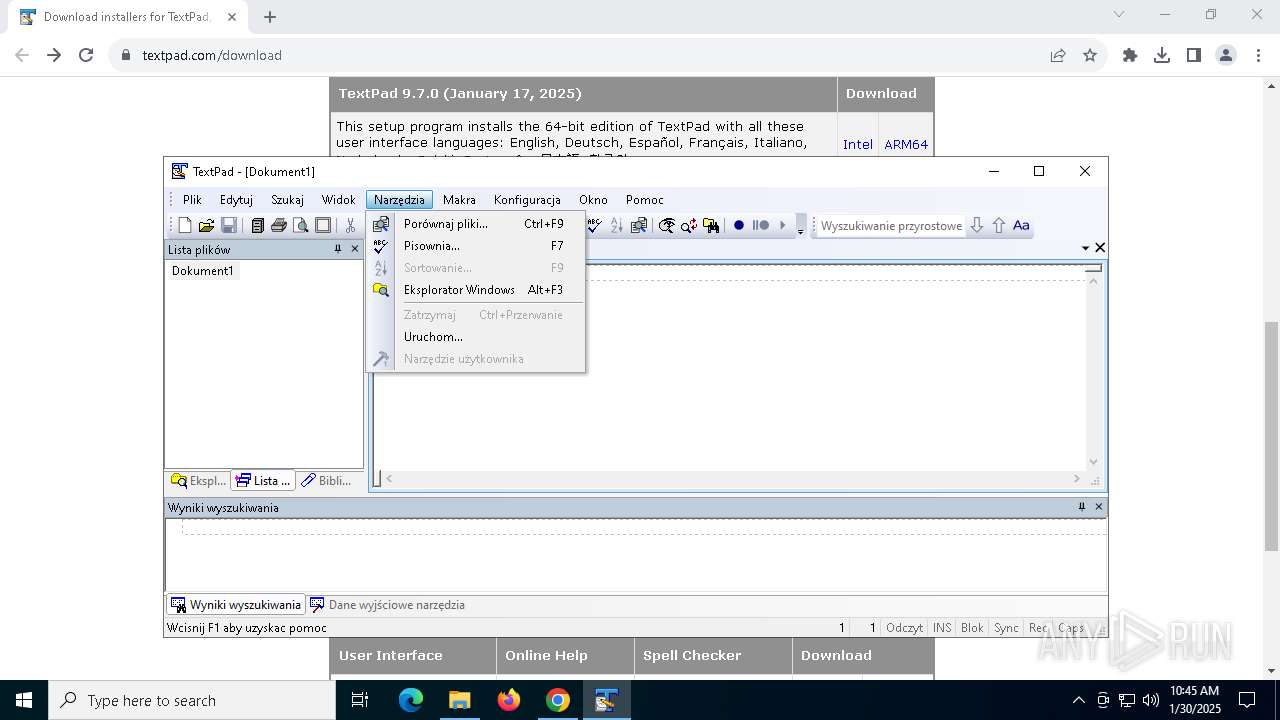
Task: Click the editor scroll down arrow
Action: coord(1093,461)
